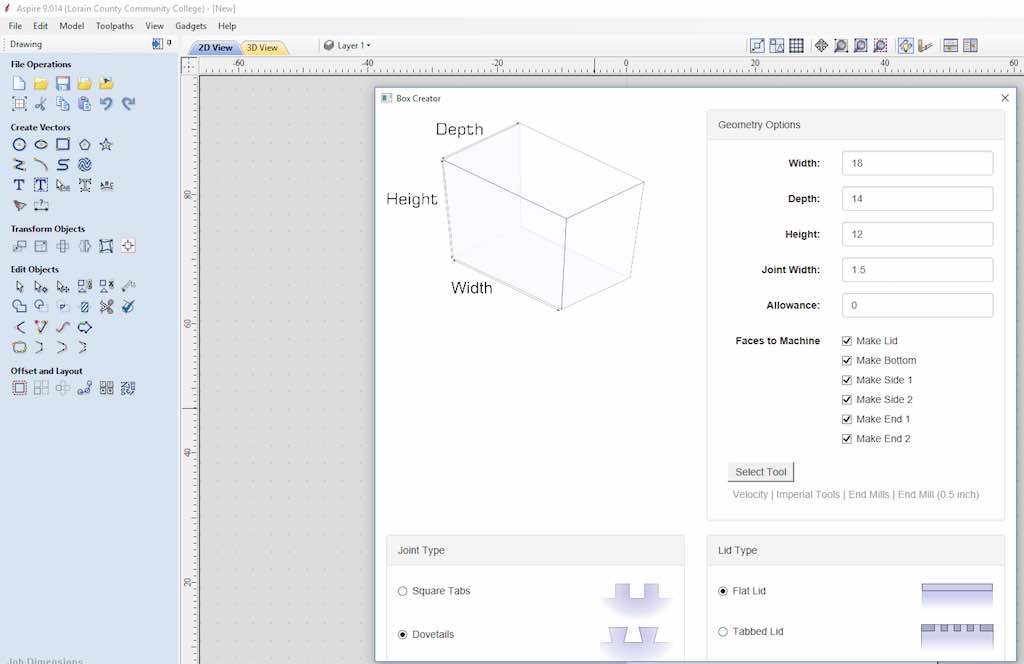Click the Tabbed Lid preview image

(x=957, y=635)
